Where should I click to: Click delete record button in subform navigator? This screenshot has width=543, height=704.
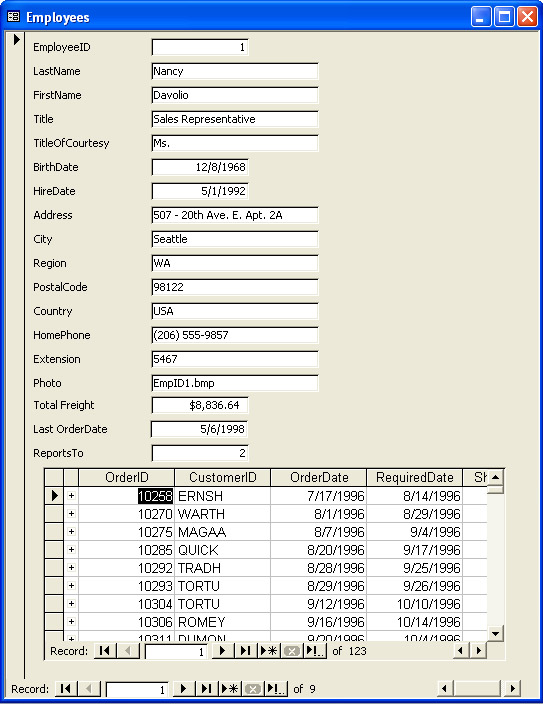pos(292,651)
